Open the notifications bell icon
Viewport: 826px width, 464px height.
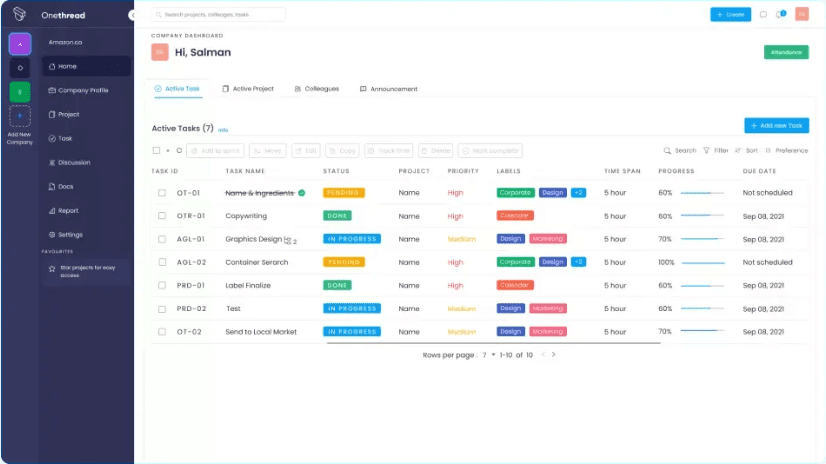tap(780, 15)
